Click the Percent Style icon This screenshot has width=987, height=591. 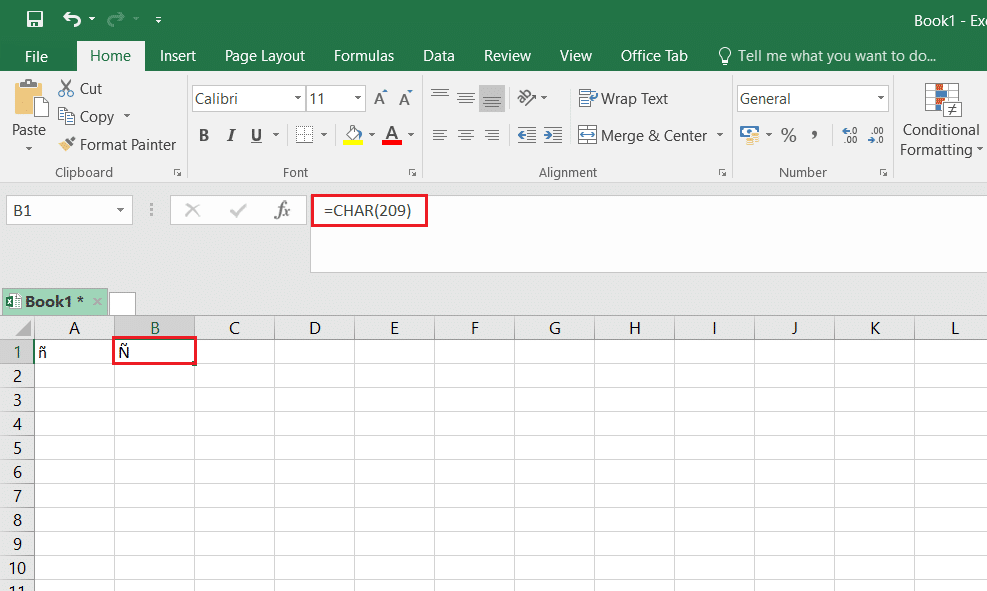pyautogui.click(x=788, y=135)
